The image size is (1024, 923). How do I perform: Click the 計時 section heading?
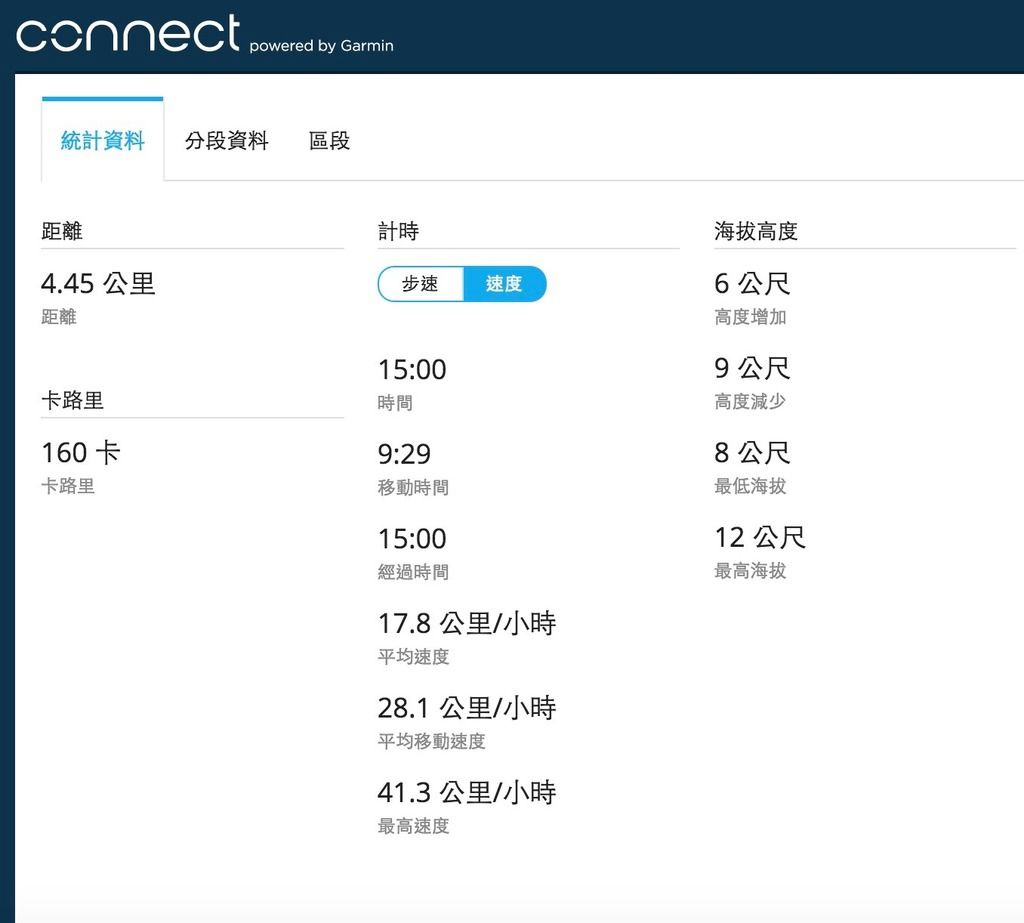(398, 231)
